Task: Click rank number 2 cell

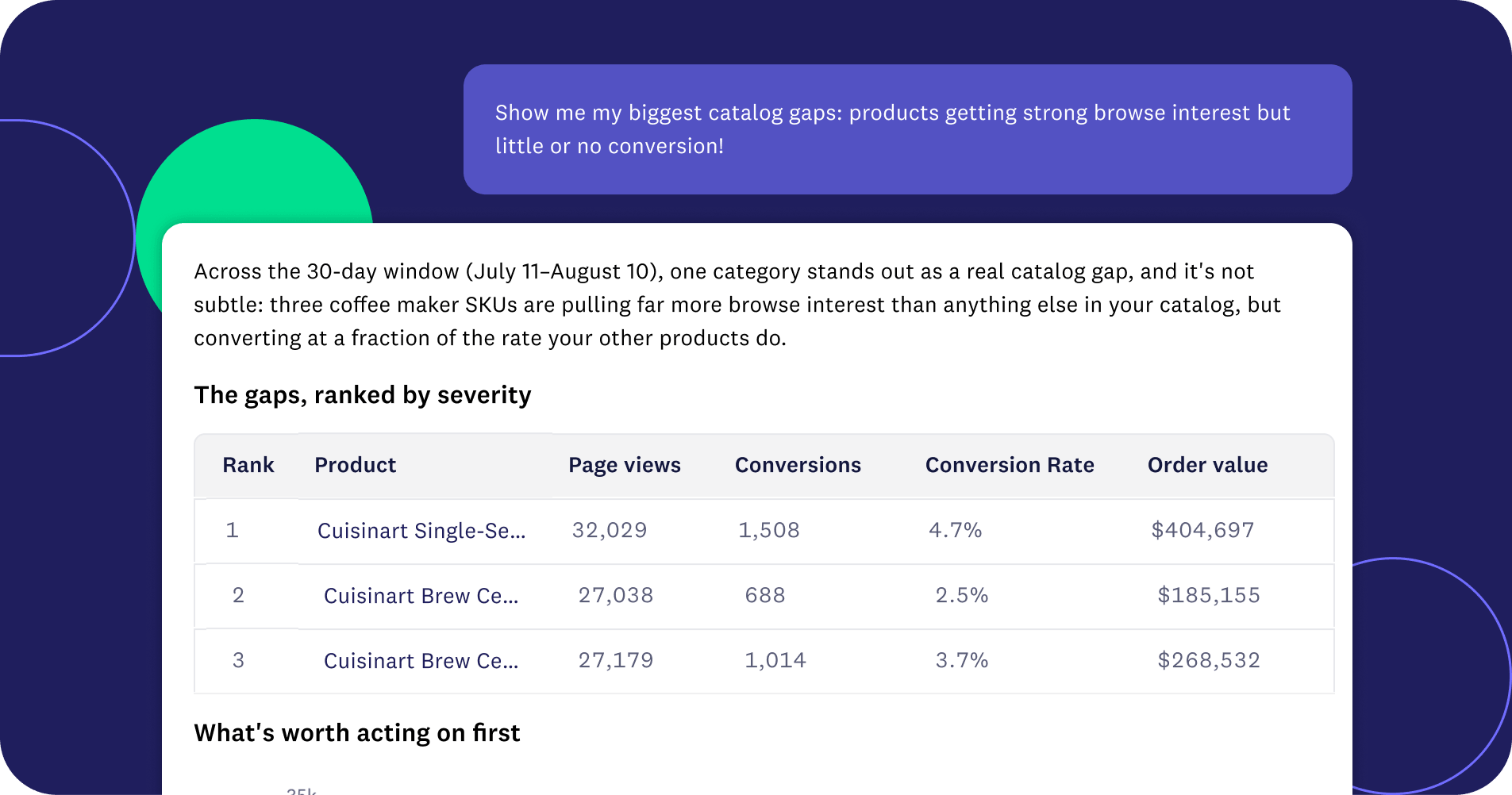Action: pos(238,595)
